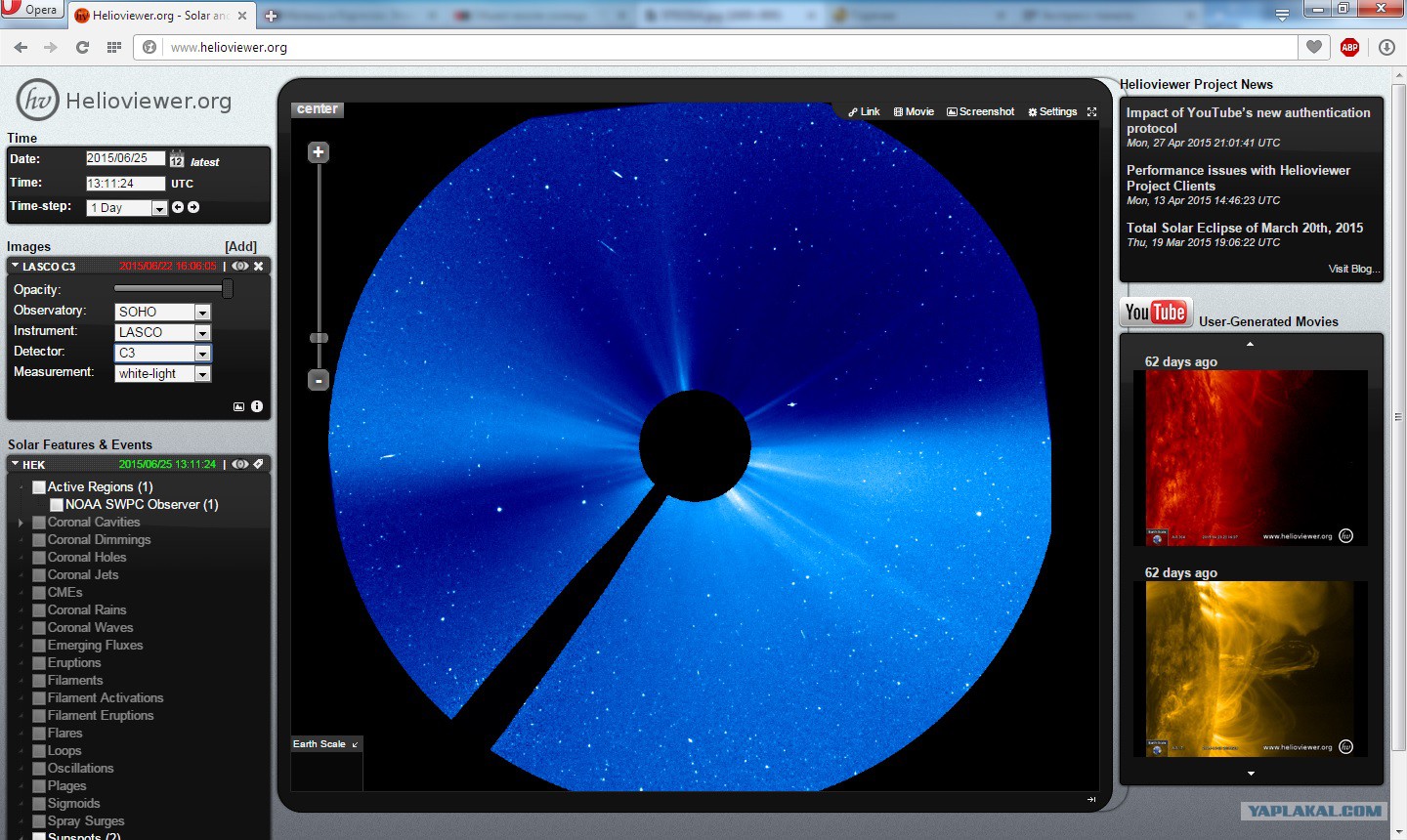Toggle visibility of HEK events layer

[240, 464]
